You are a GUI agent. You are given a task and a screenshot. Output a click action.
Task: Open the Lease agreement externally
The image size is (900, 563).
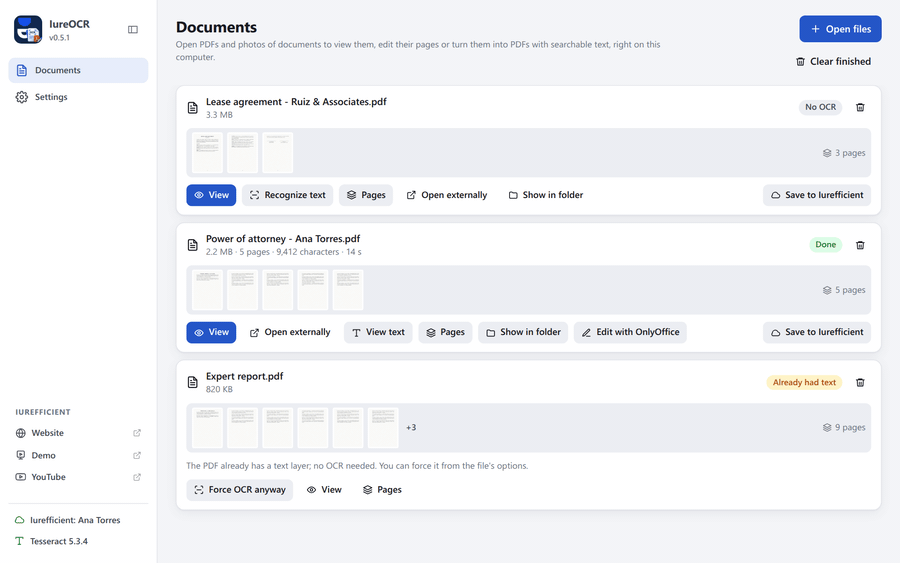(447, 195)
